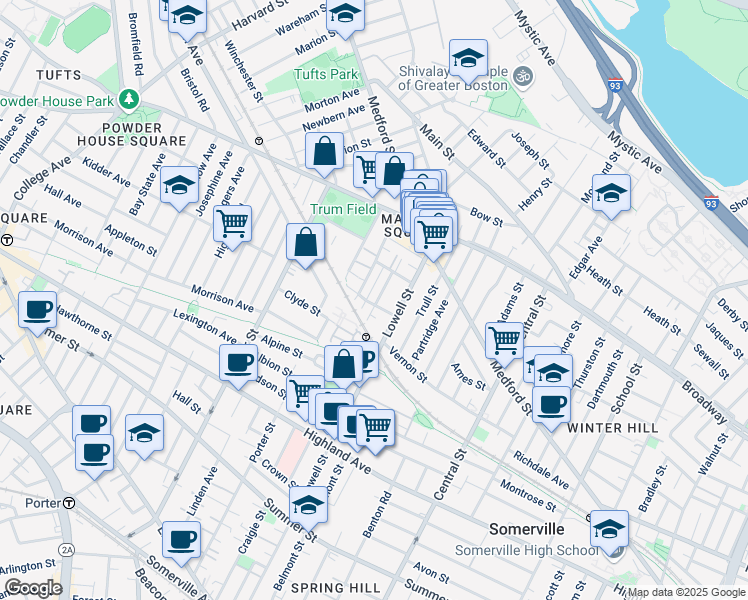The width and height of the screenshot is (748, 600).
Task: Select the I-93 shield near Mystic Ave top
Action: tap(615, 85)
